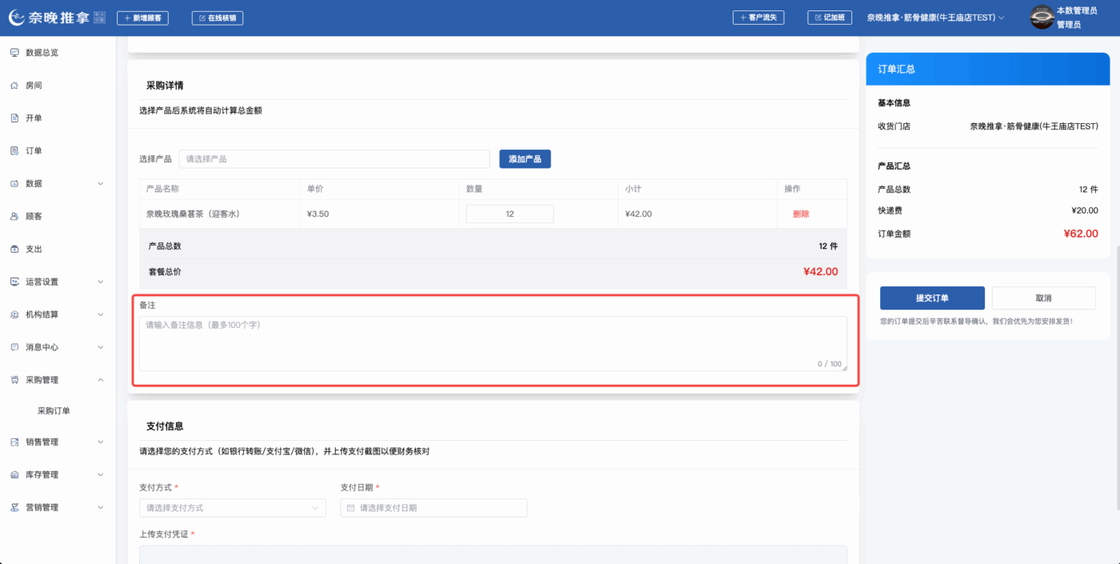Viewport: 1120px width, 564px height.
Task: Click the 提交订单 button
Action: (932, 298)
